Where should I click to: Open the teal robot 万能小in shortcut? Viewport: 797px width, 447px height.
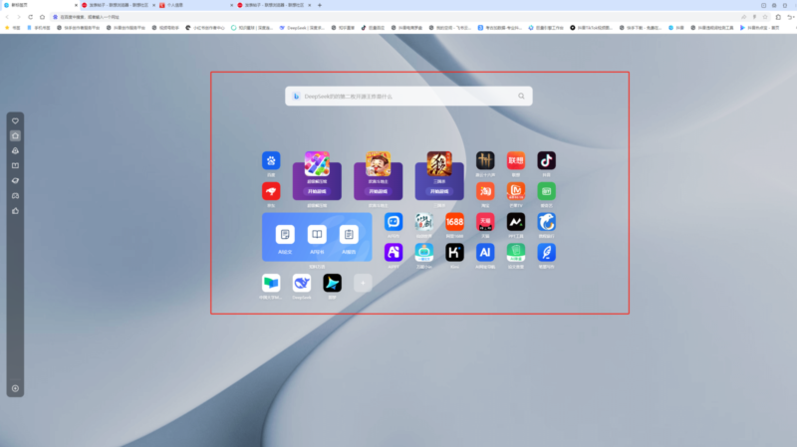tap(424, 252)
